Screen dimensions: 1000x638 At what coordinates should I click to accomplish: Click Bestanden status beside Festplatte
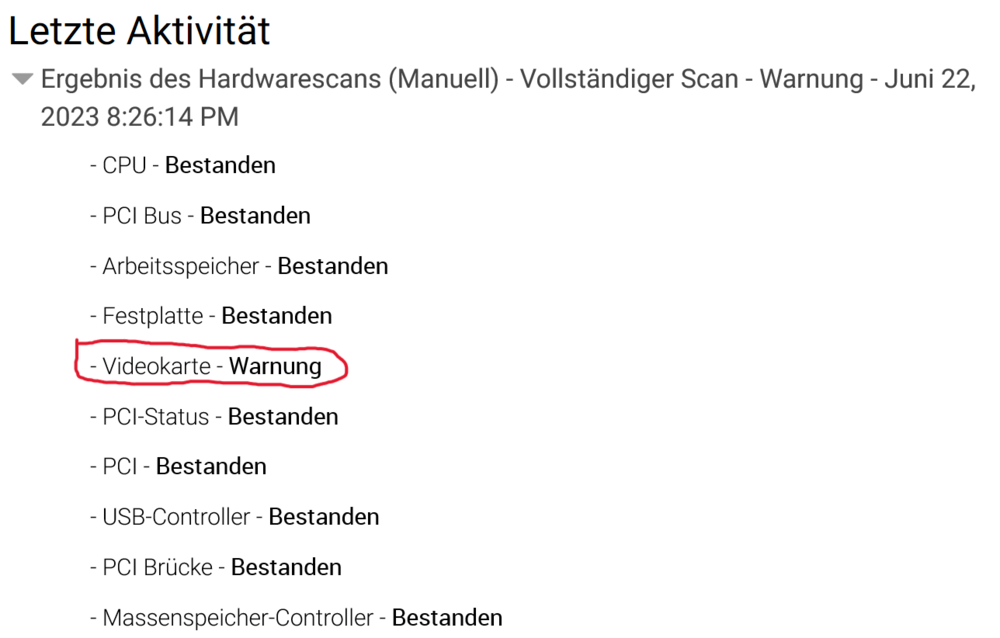[x=276, y=316]
